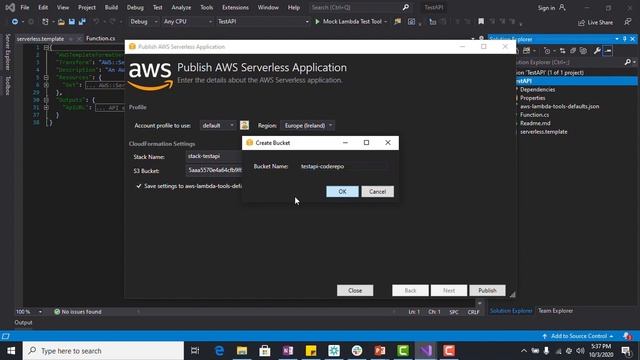Viewport: 640px width, 360px height.
Task: Click the Solution Explorer auto-hide pin icon
Action: (624, 39)
